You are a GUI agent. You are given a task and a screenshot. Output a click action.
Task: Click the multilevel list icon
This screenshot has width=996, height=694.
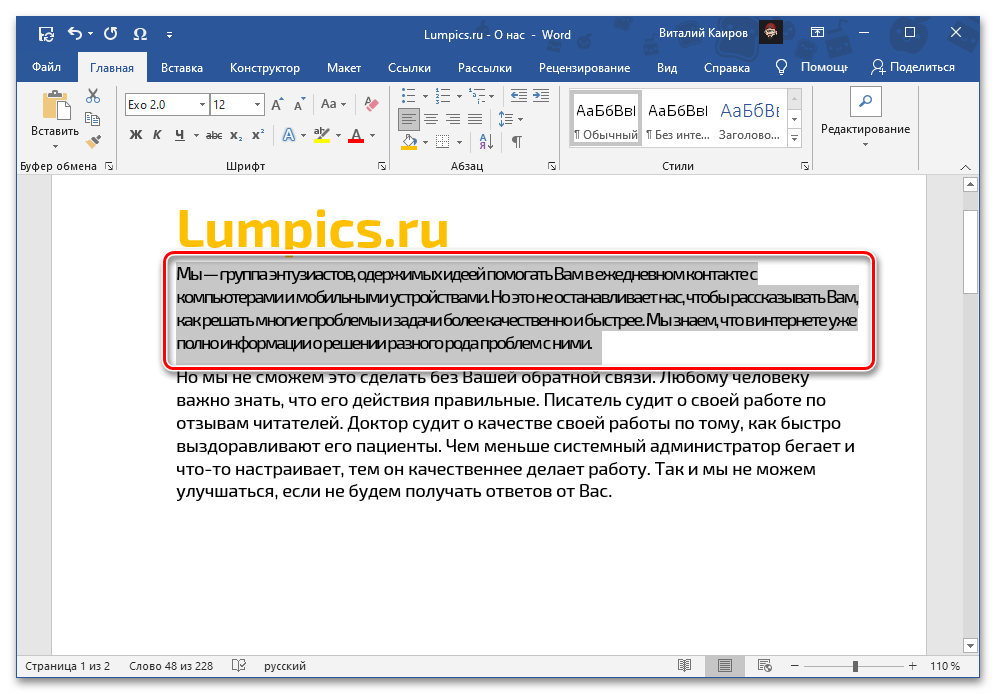476,96
